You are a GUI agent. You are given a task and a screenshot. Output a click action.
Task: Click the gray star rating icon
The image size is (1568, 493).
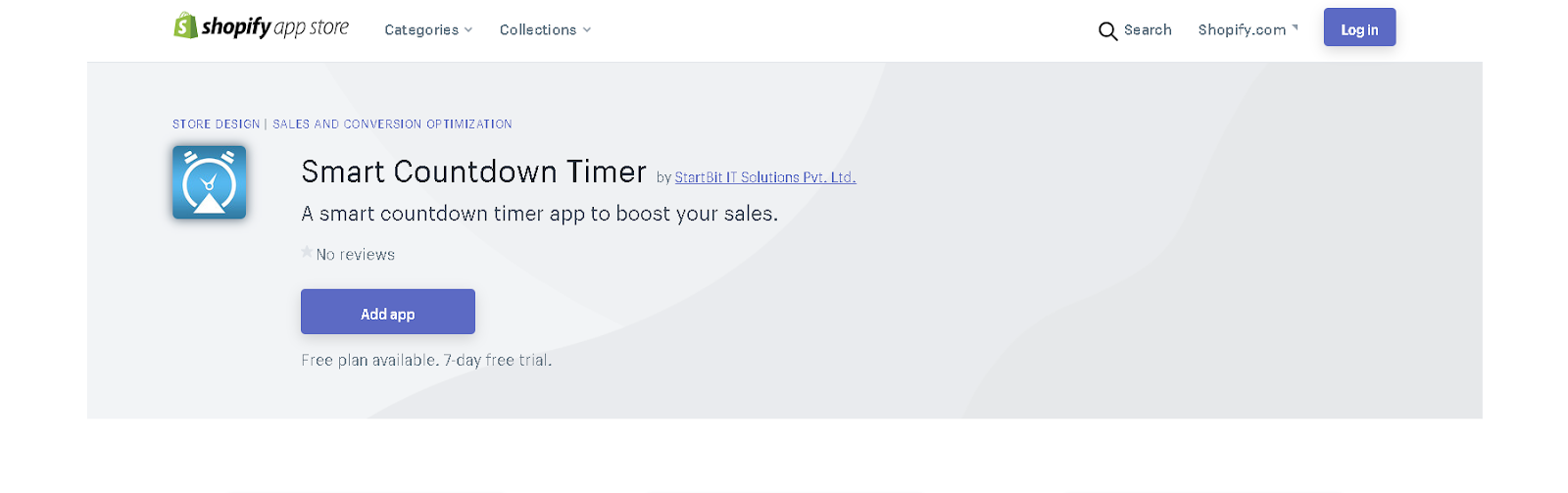(307, 252)
